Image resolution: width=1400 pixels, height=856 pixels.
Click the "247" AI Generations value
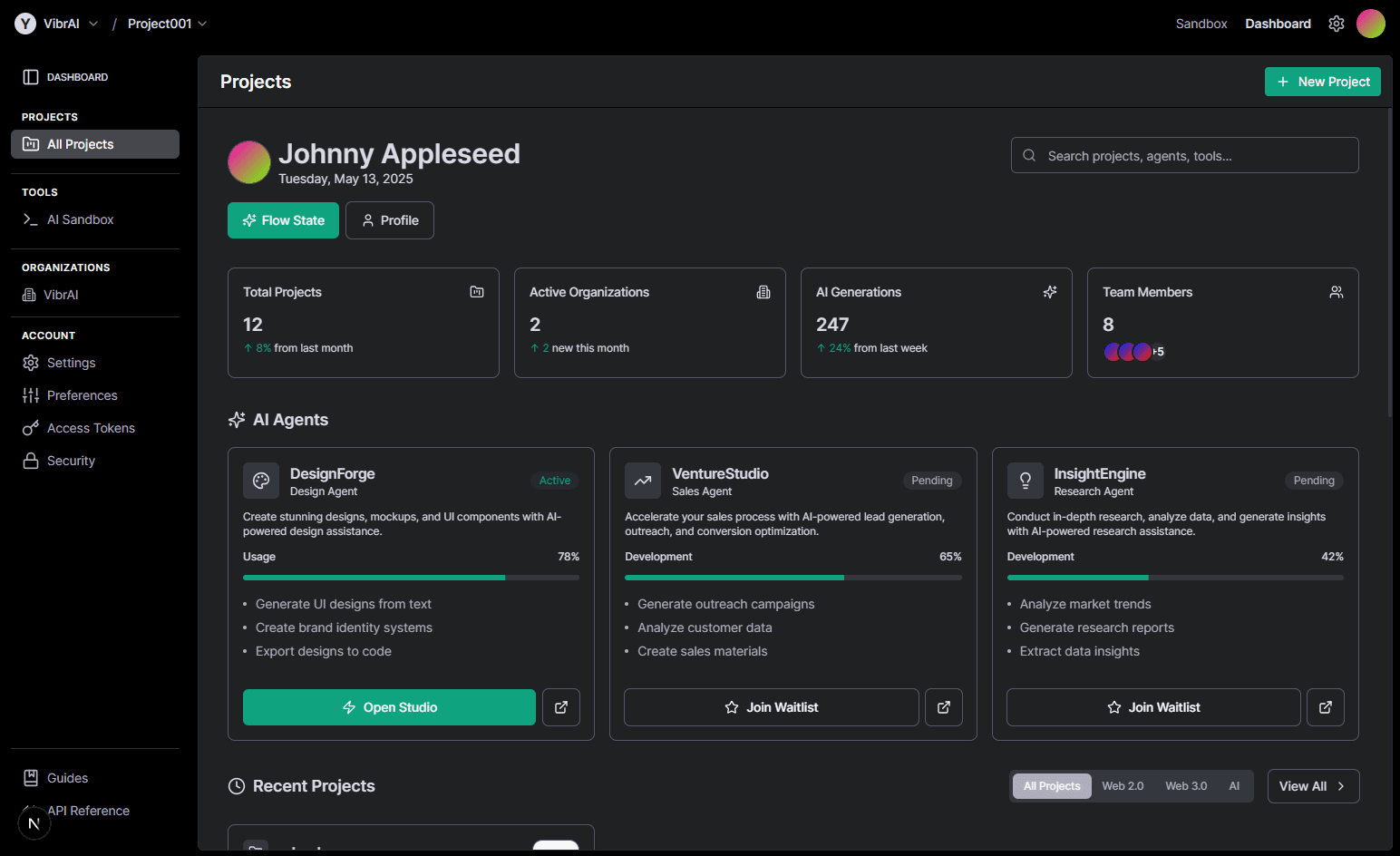click(832, 325)
